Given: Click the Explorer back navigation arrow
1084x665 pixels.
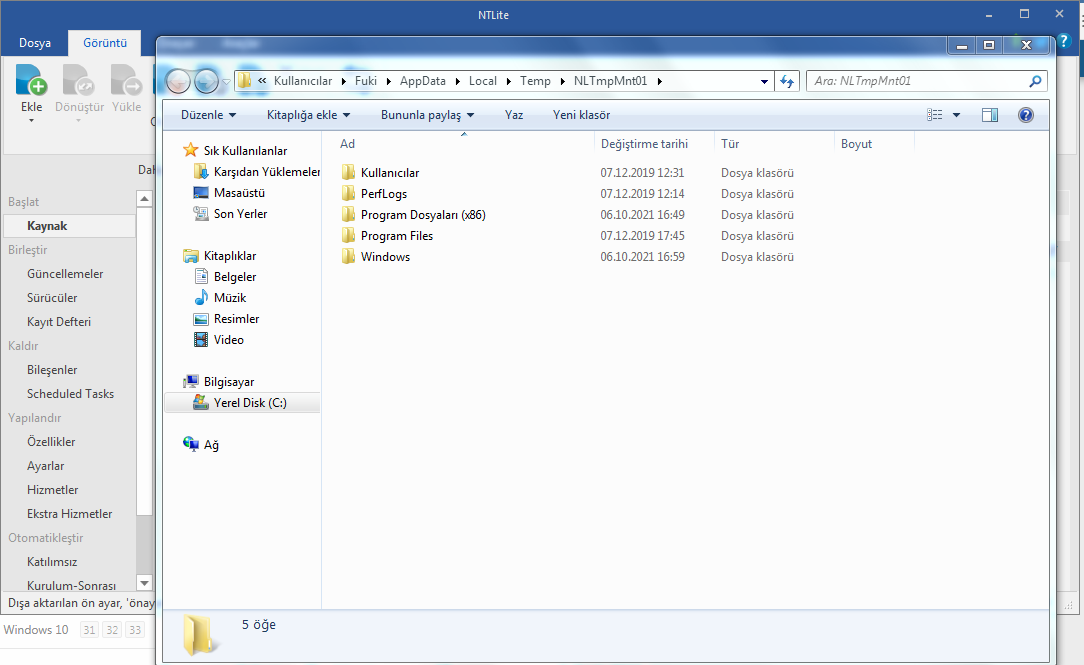Looking at the screenshot, I should click(x=178, y=82).
